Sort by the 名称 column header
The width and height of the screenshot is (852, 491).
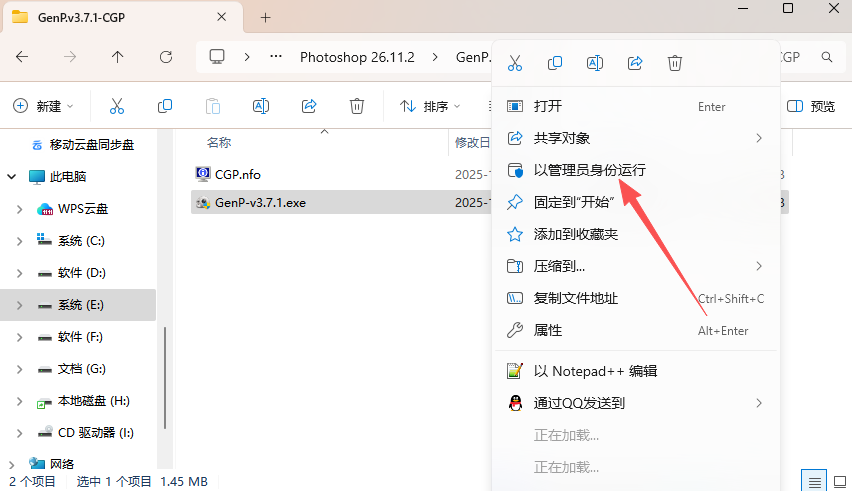(219, 142)
